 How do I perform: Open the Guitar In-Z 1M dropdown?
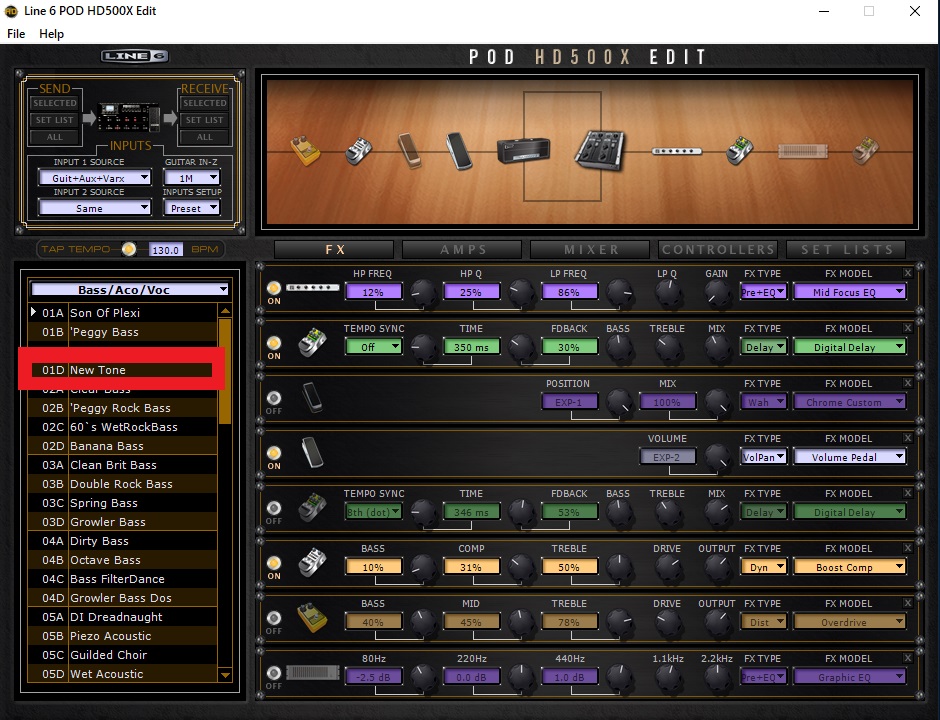coord(192,177)
